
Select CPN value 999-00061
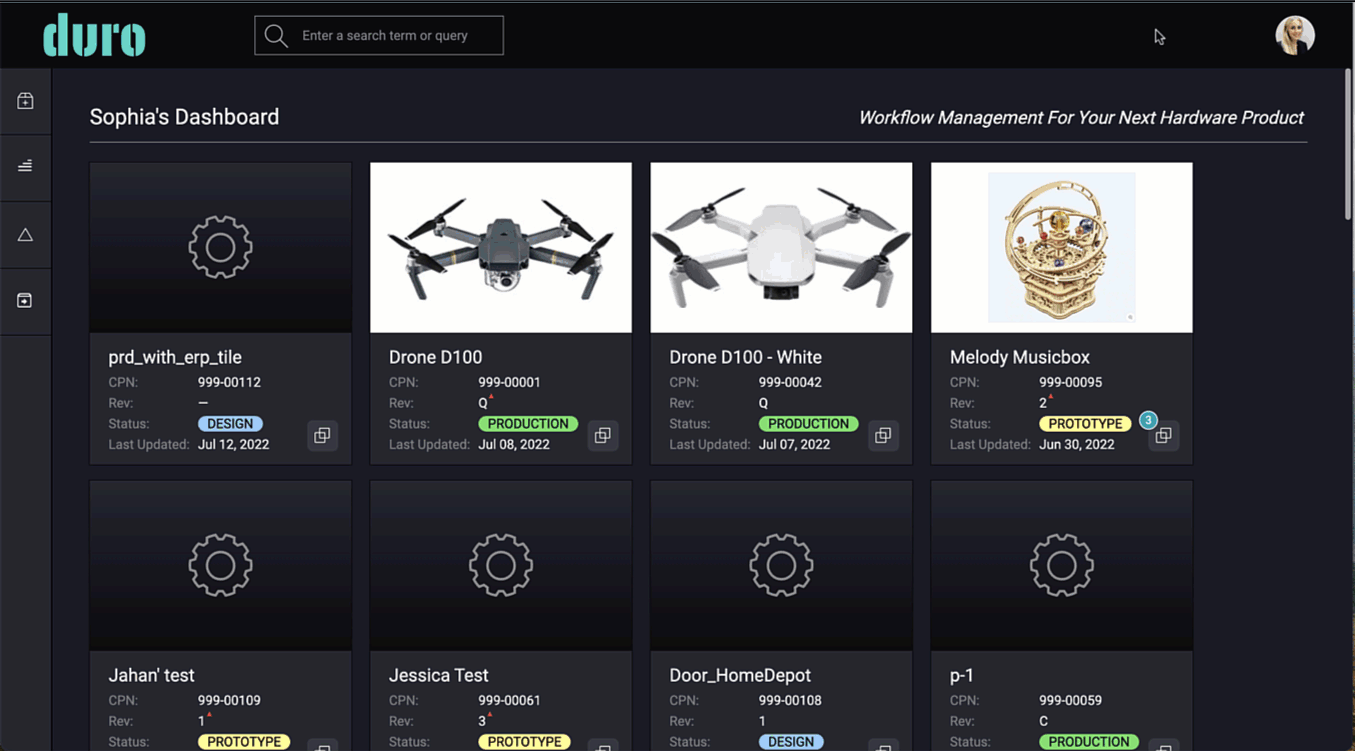click(509, 700)
